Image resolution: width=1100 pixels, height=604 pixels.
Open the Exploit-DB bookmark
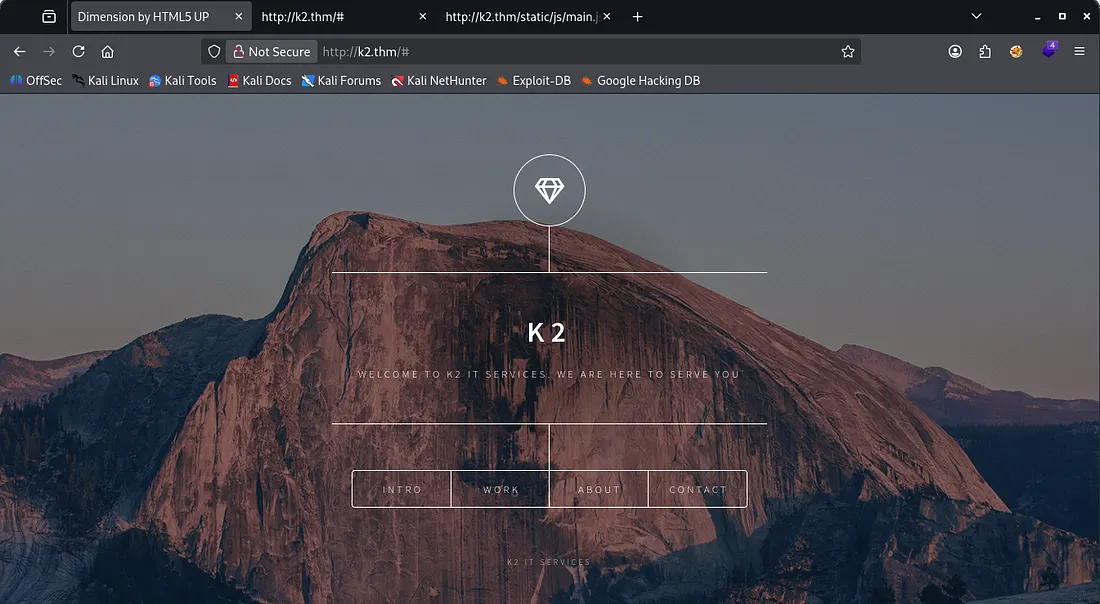tap(534, 81)
